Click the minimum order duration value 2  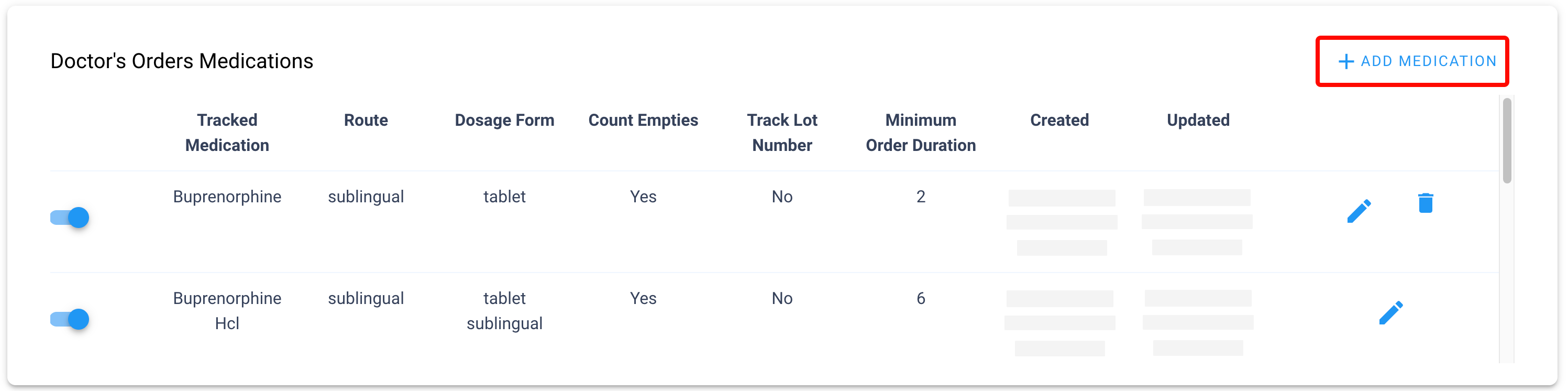920,197
